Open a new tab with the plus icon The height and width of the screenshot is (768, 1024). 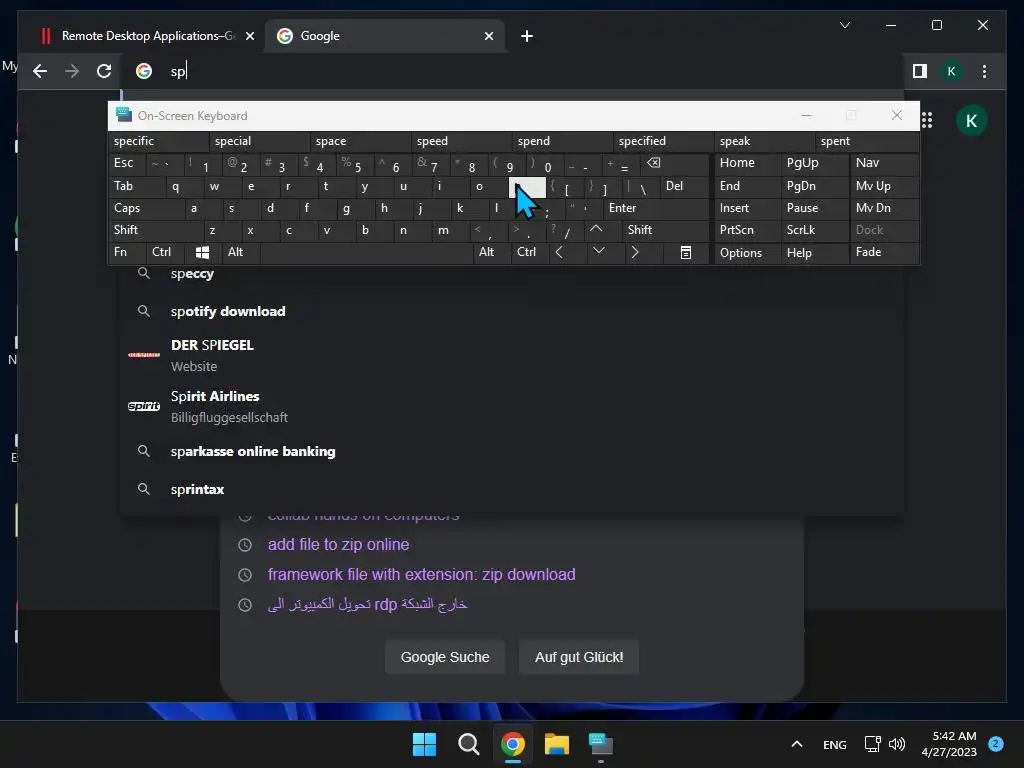coord(527,36)
